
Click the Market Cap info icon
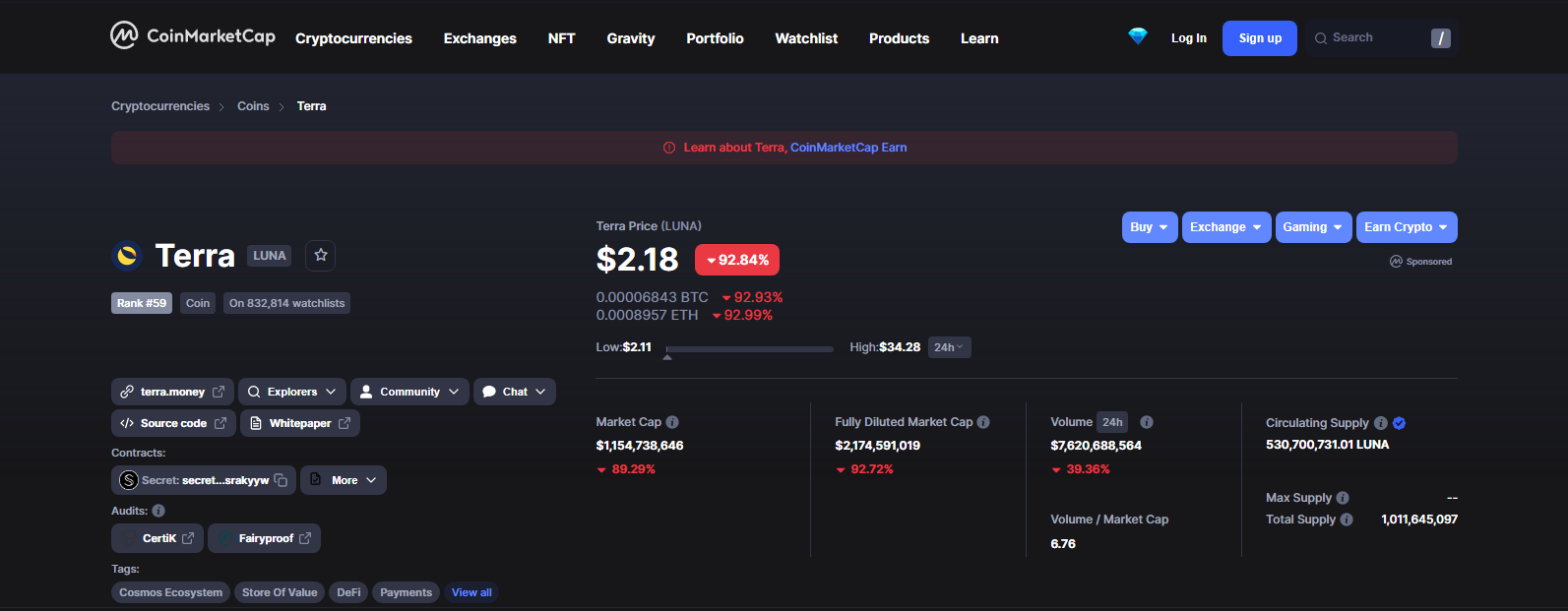click(672, 422)
